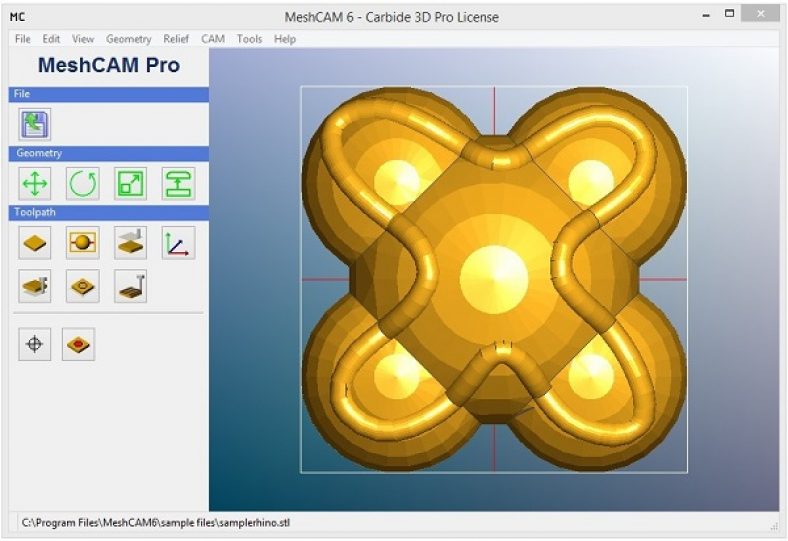Open the Help menu
788x541 pixels.
click(x=285, y=39)
